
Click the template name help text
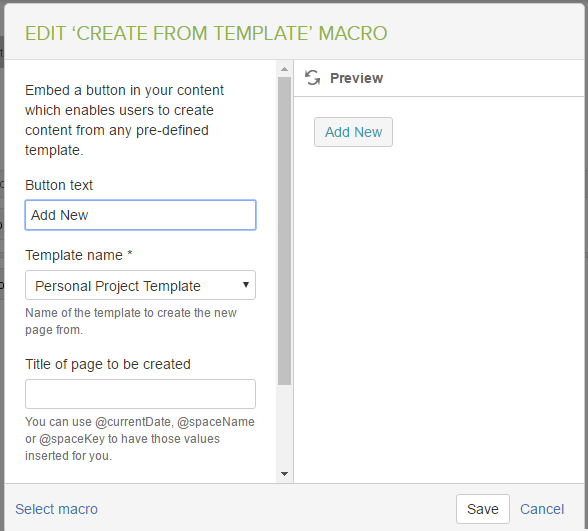(131, 321)
